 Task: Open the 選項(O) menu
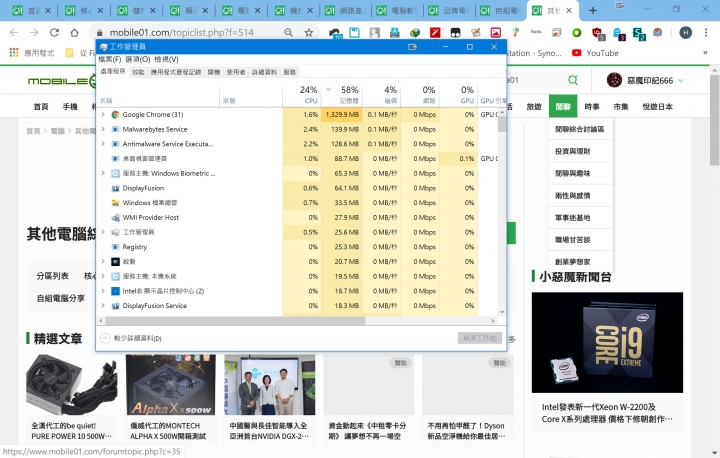pyautogui.click(x=138, y=59)
